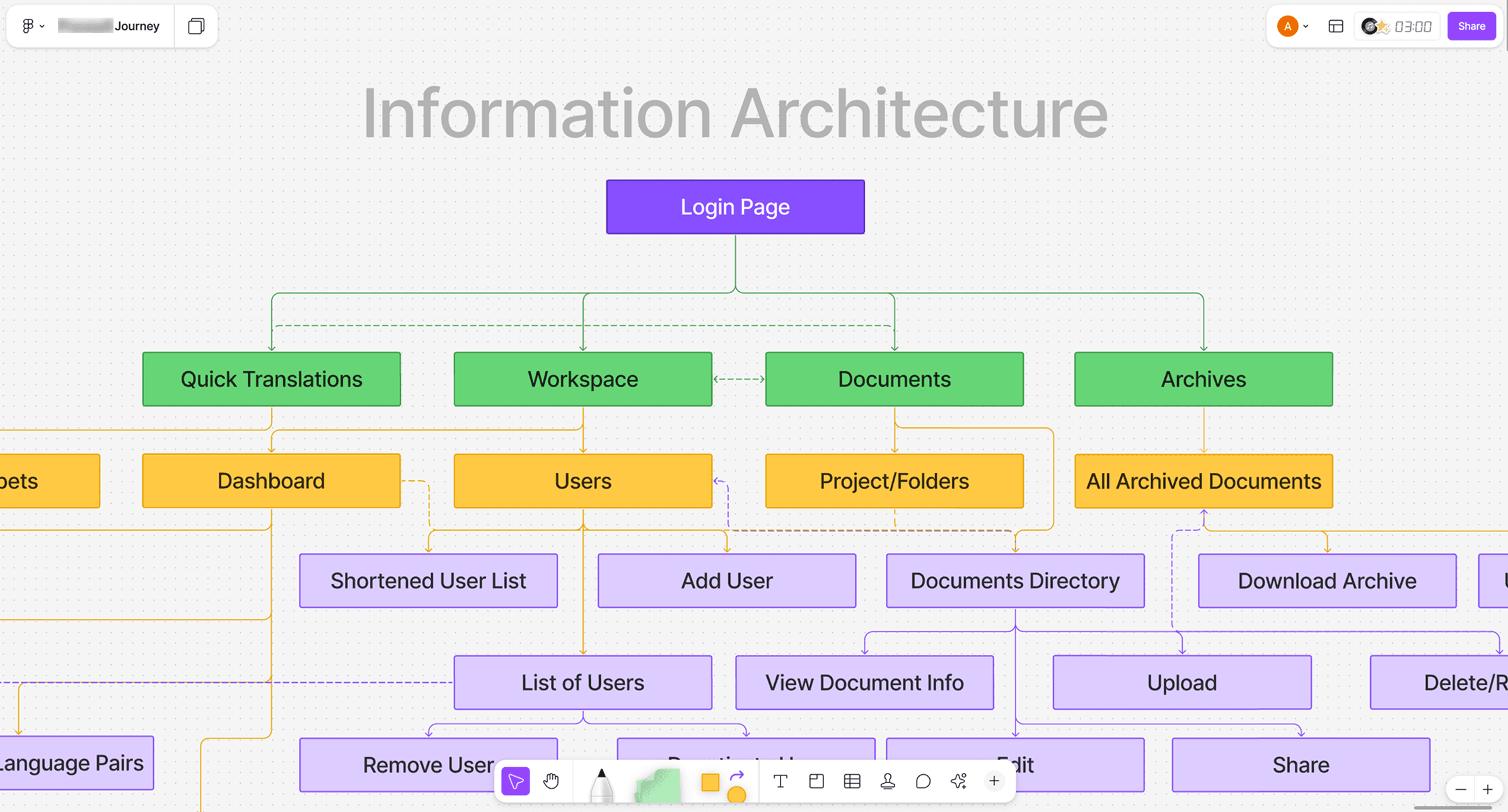1508x812 pixels.
Task: Open the AI sparkle tool
Action: (959, 782)
